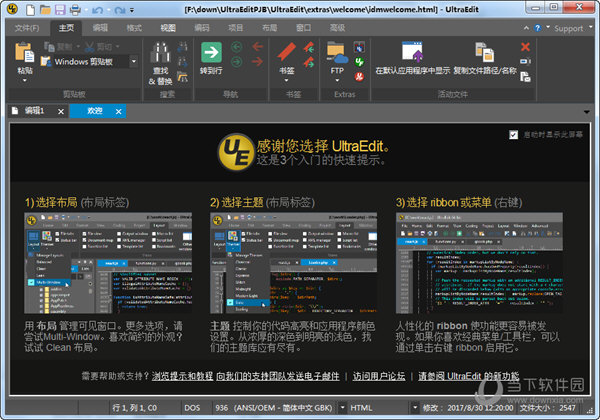600x420 pixels.
Task: Follow 请参阅 UltraEdit 的新功能 link
Action: 469,376
